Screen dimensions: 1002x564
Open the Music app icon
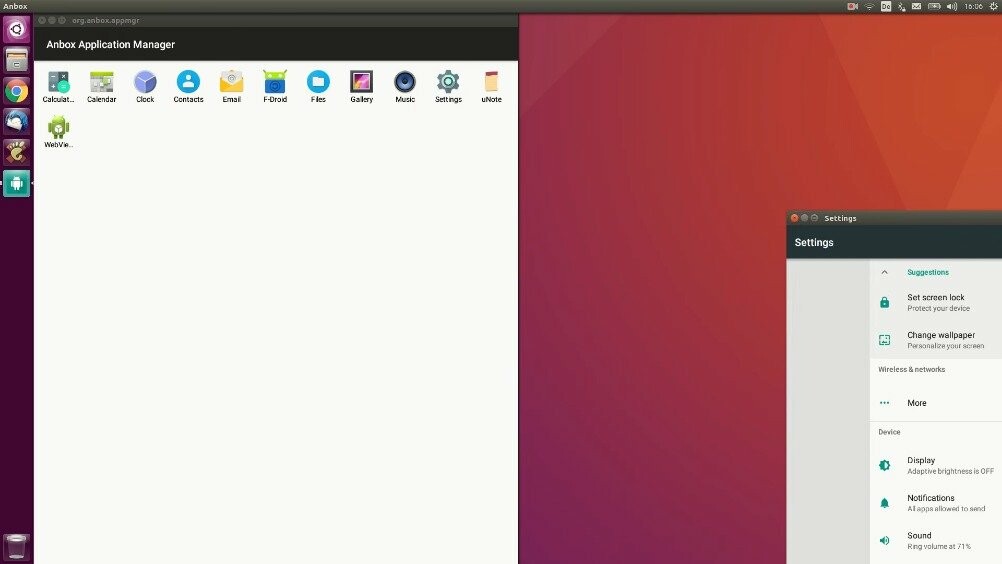coord(405,83)
